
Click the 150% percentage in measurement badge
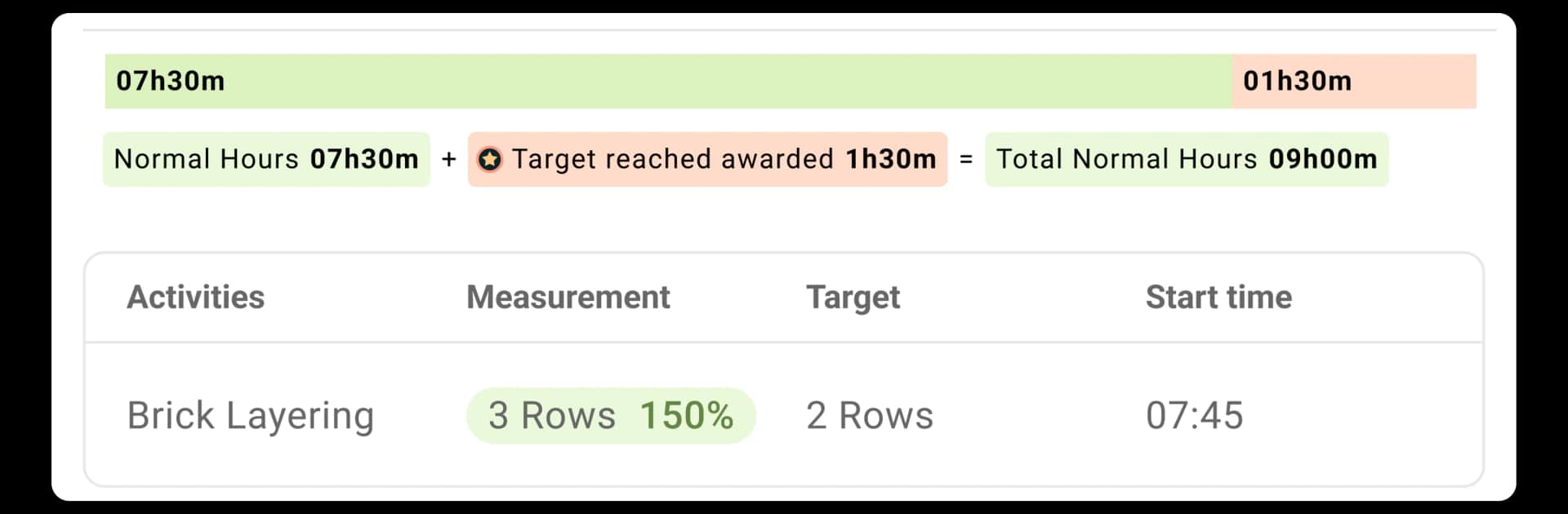pyautogui.click(x=686, y=415)
